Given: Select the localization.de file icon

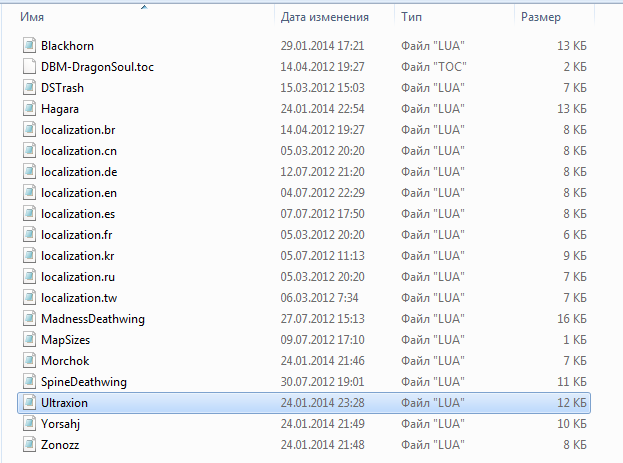Looking at the screenshot, I should click(29, 172).
